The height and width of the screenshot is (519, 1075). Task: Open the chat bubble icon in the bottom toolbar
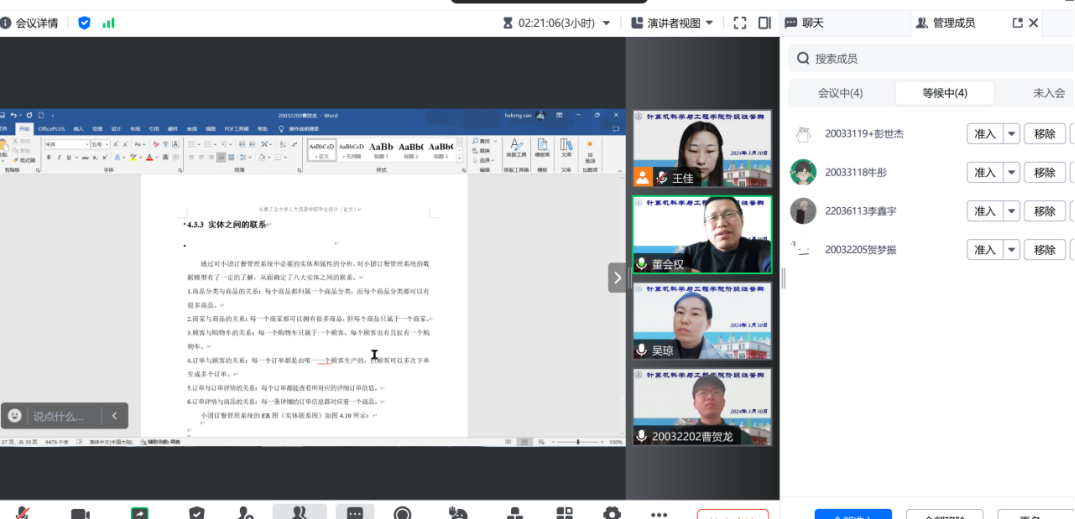tap(355, 513)
